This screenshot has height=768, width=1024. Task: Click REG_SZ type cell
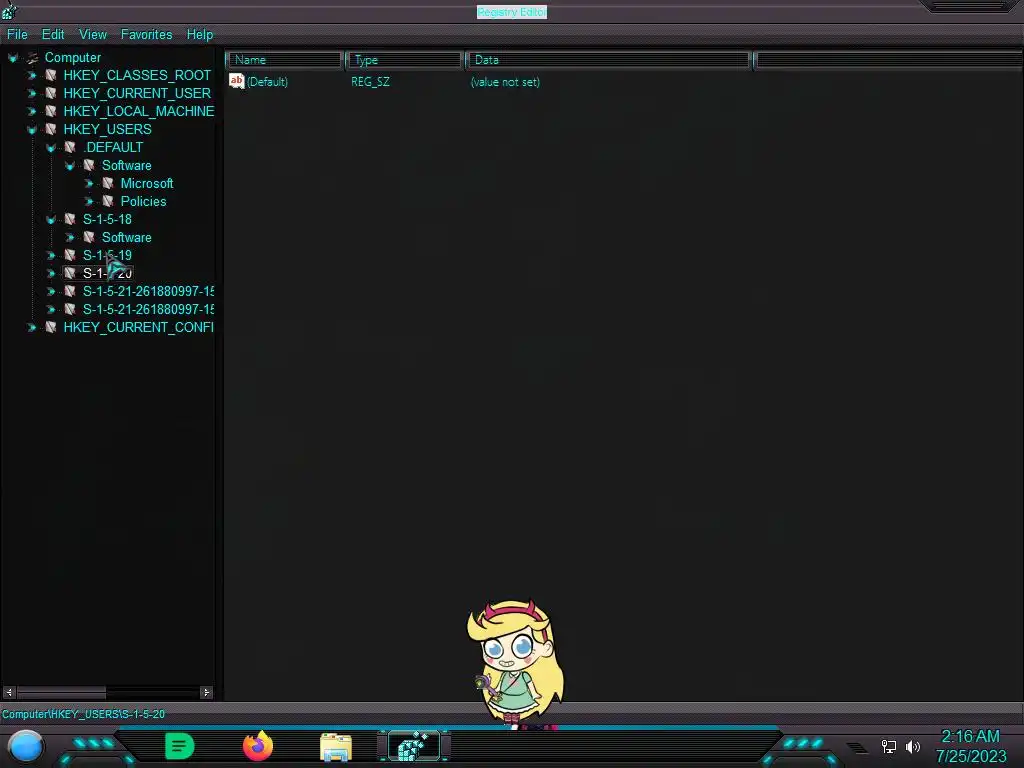(x=370, y=82)
